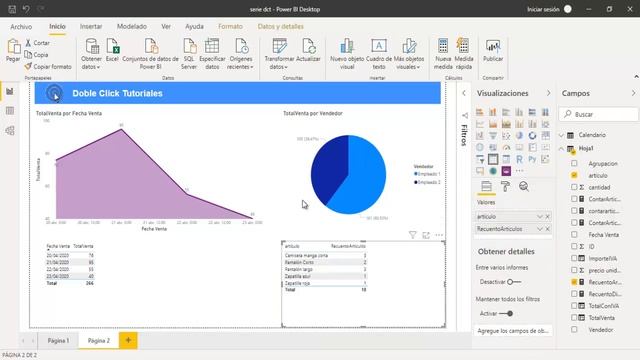This screenshot has height=360, width=640.
Task: Collapse the Visualizaciones pane
Action: tap(548, 93)
